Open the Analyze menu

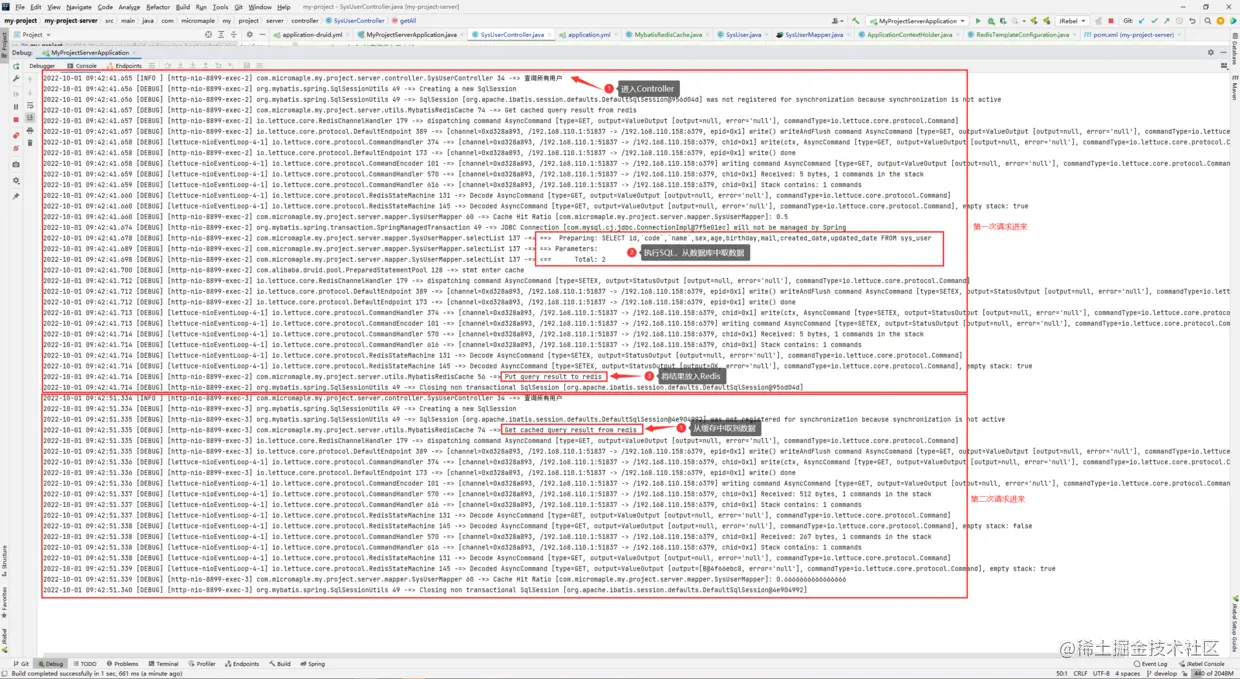click(x=129, y=7)
